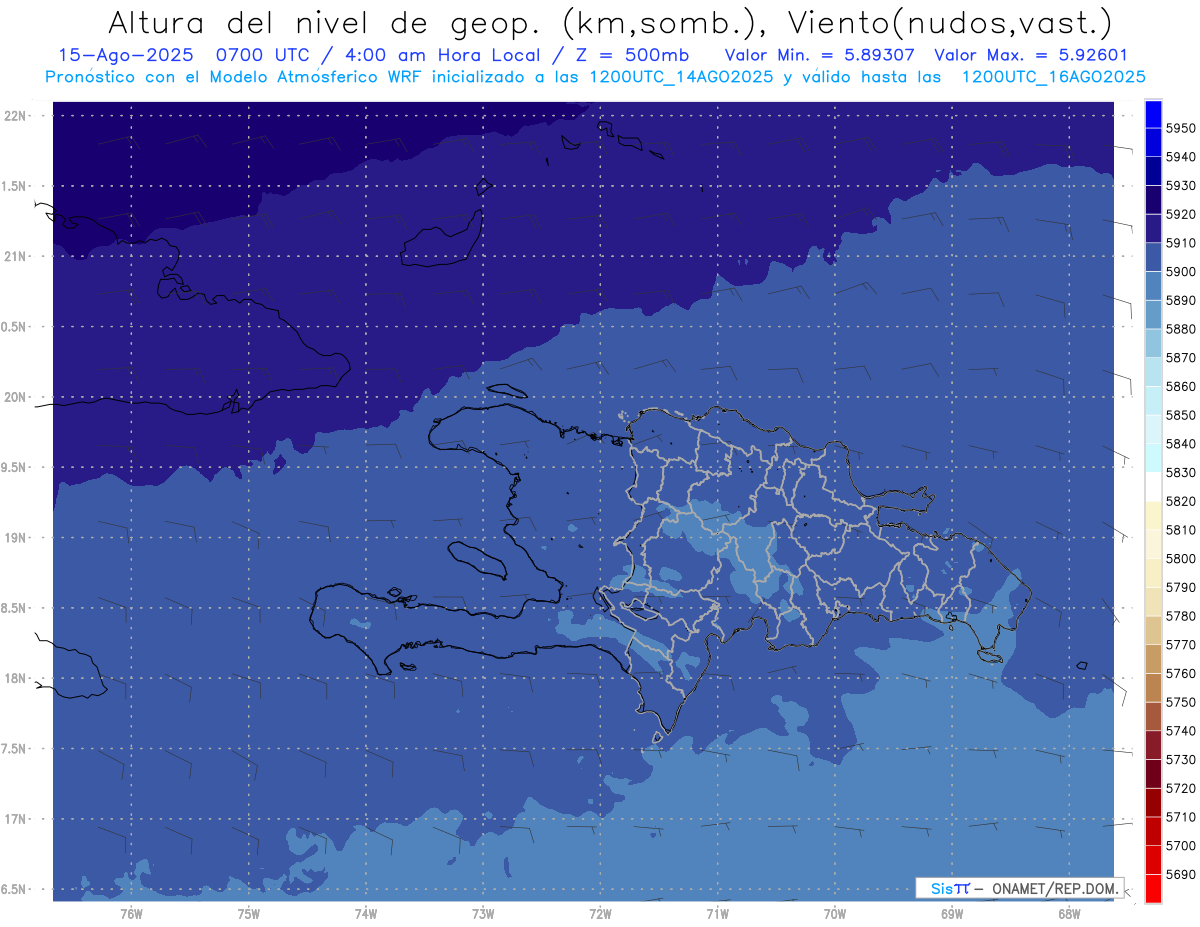Screen dimensions: 1200x927
Task: Click the '22N' latitude label
Action: (16, 115)
